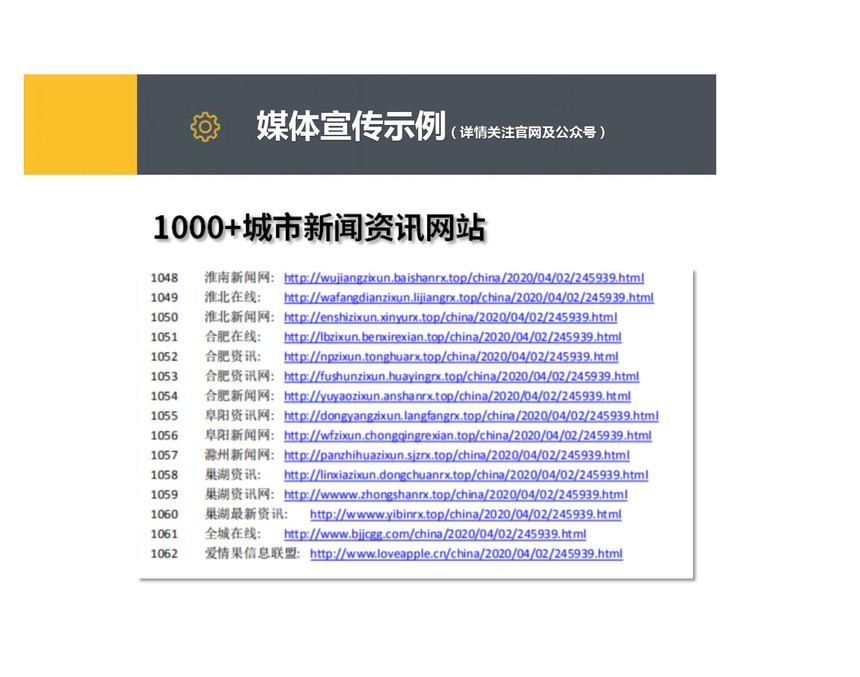Select the 全城在线 site name
This screenshot has width=860, height=677.
coord(233,534)
